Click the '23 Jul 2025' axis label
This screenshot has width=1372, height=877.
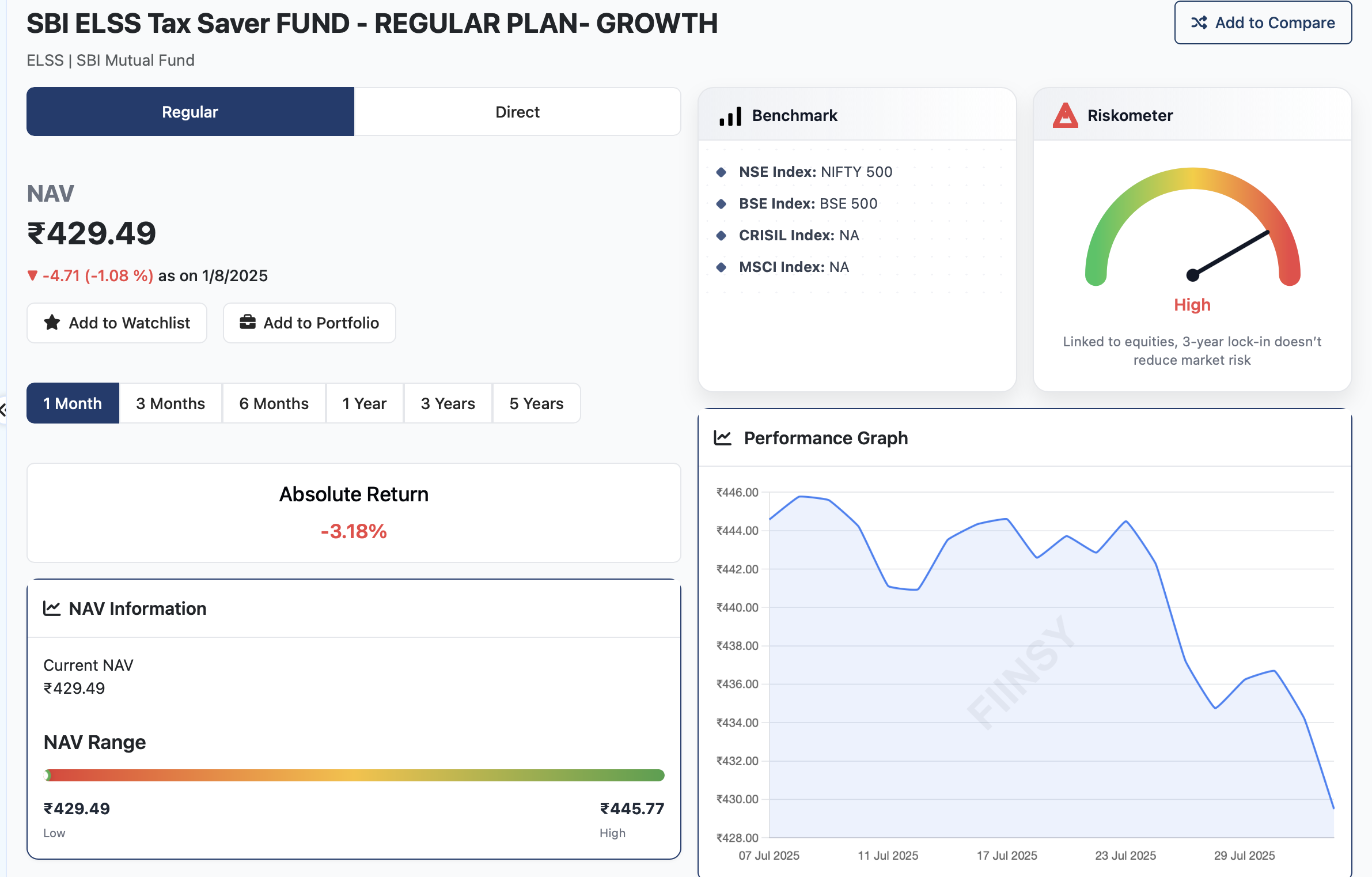tap(1125, 856)
